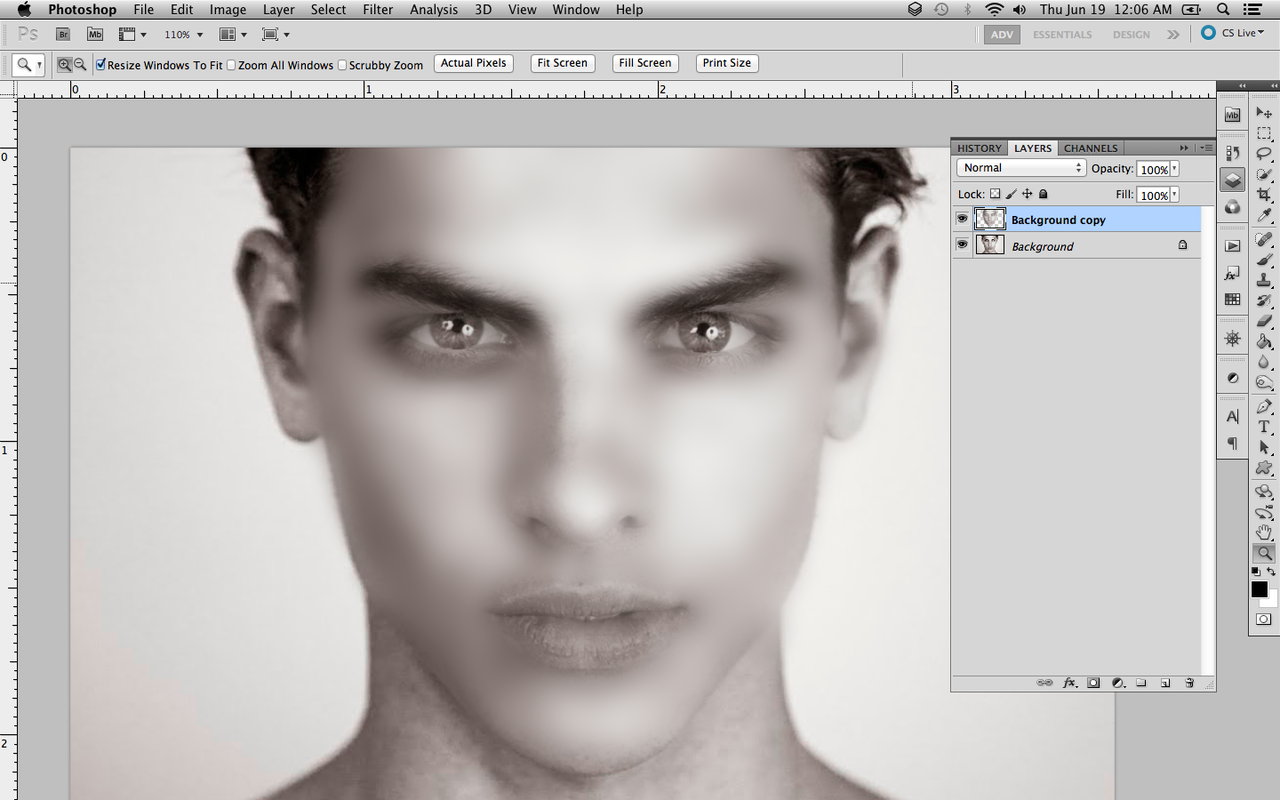Click the Create new layer icon
The height and width of the screenshot is (800, 1280).
(x=1165, y=683)
